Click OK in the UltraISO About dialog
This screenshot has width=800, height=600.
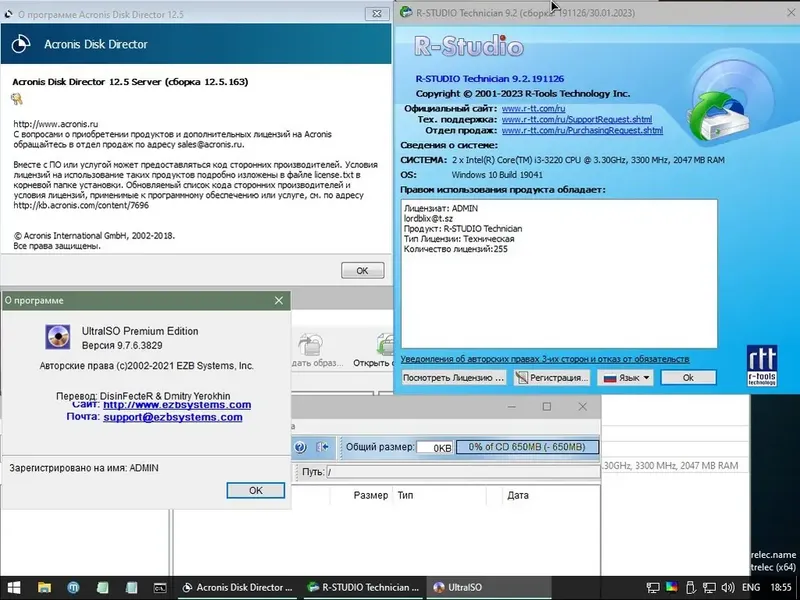pos(255,490)
